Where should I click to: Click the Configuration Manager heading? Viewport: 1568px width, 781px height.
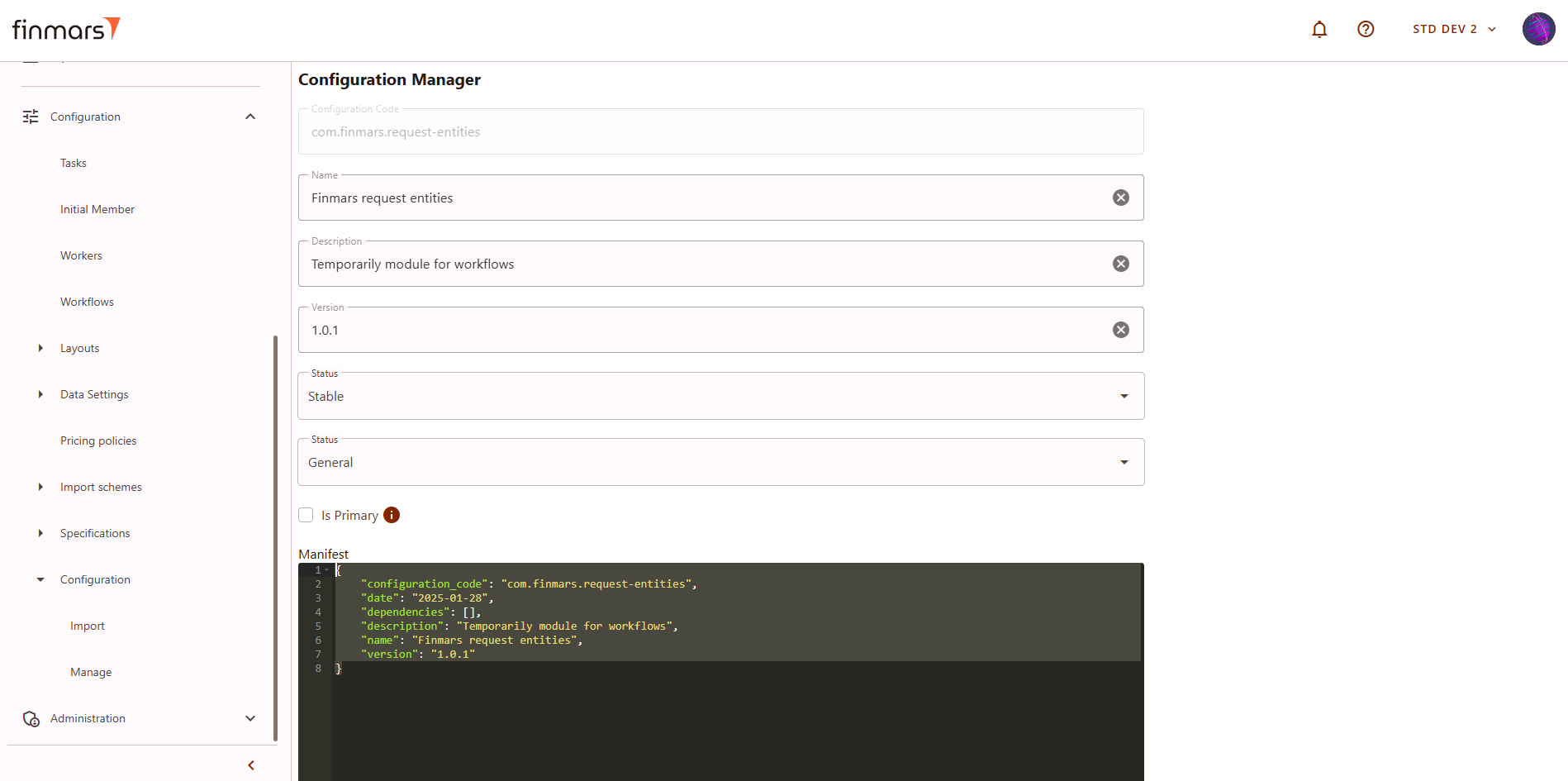389,79
